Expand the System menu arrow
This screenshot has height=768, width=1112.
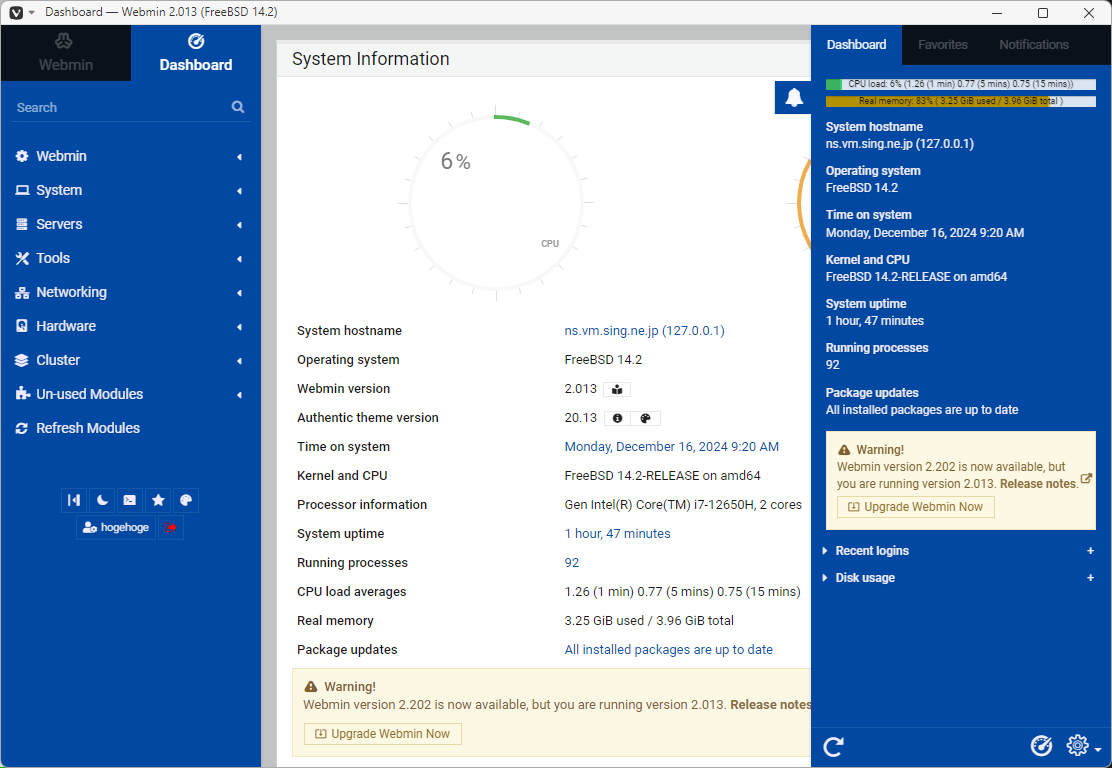(240, 191)
